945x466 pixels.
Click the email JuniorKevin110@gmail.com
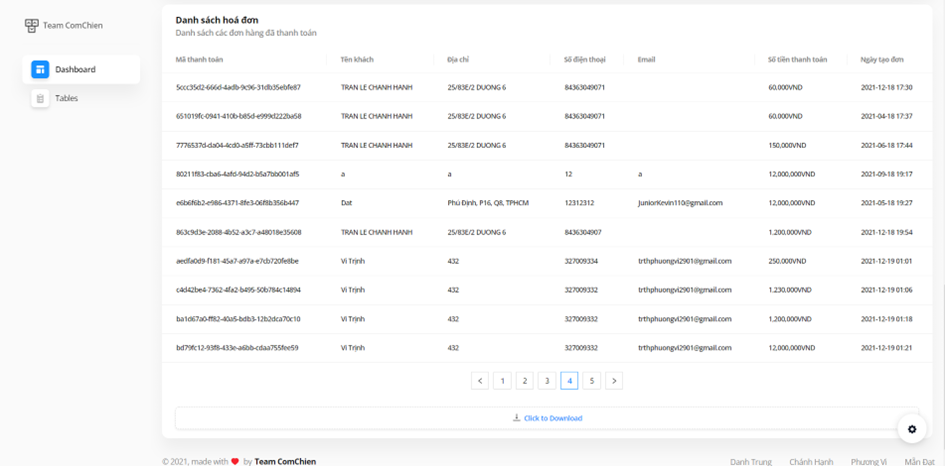click(680, 203)
